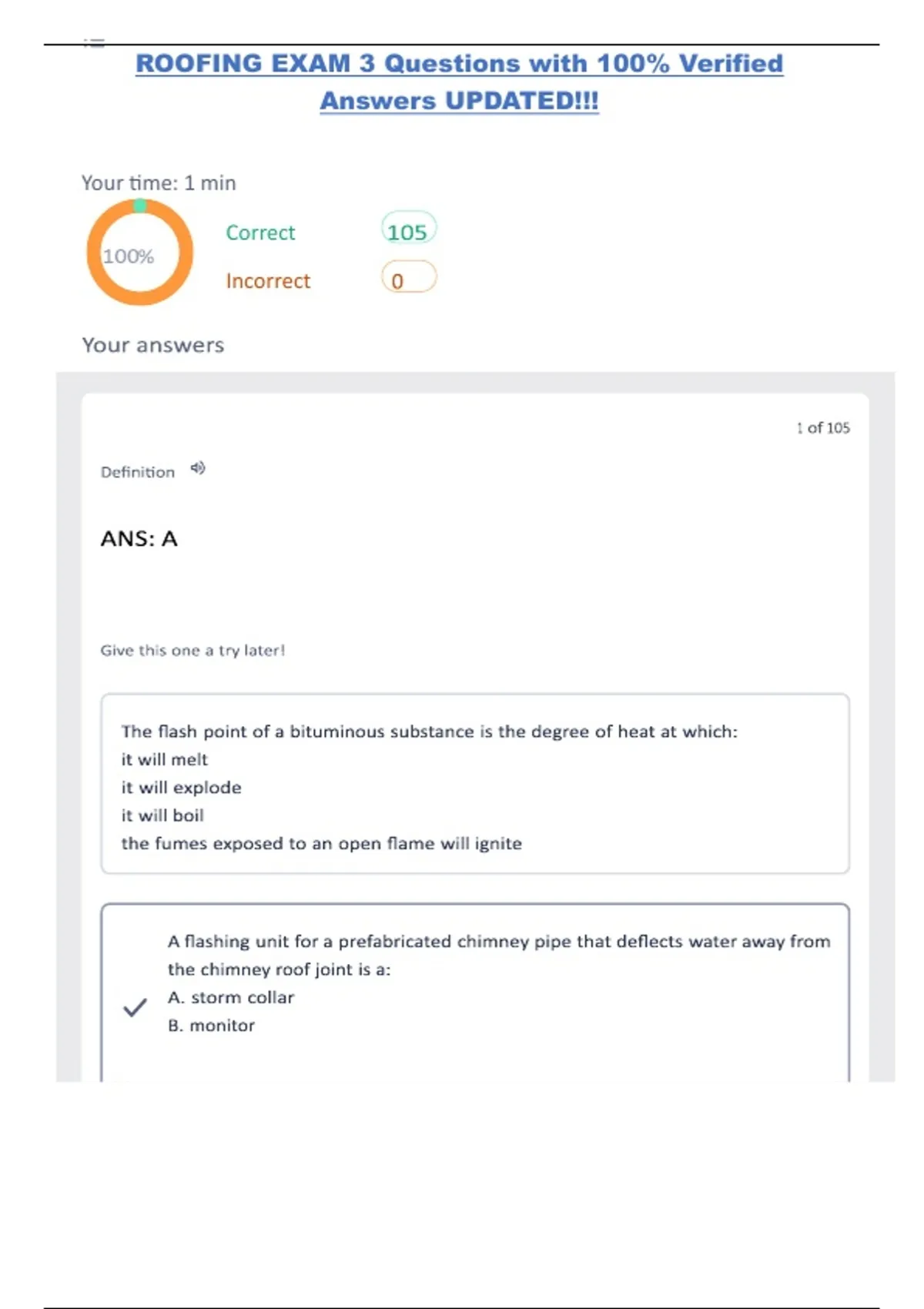Play the Definition audio speaker icon

point(198,468)
